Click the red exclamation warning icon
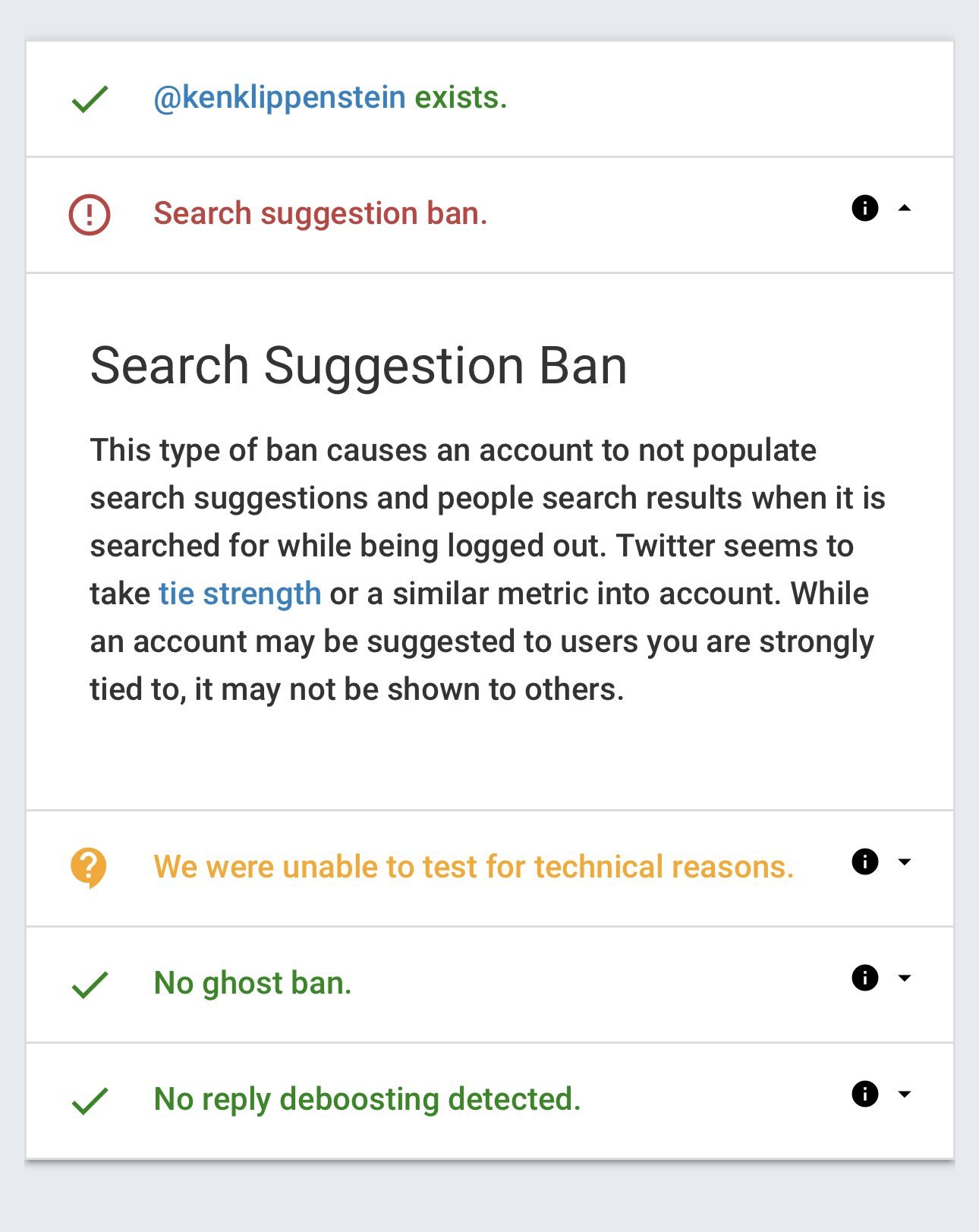This screenshot has height=1232, width=979. (x=90, y=215)
